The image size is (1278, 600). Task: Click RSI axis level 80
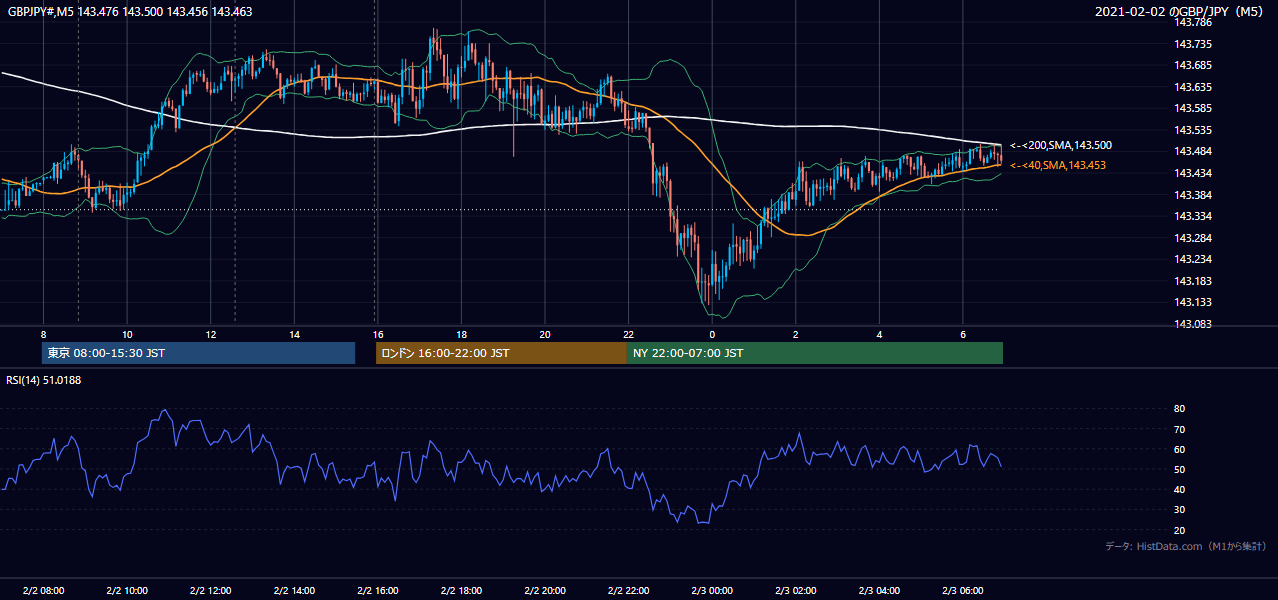[x=1180, y=409]
